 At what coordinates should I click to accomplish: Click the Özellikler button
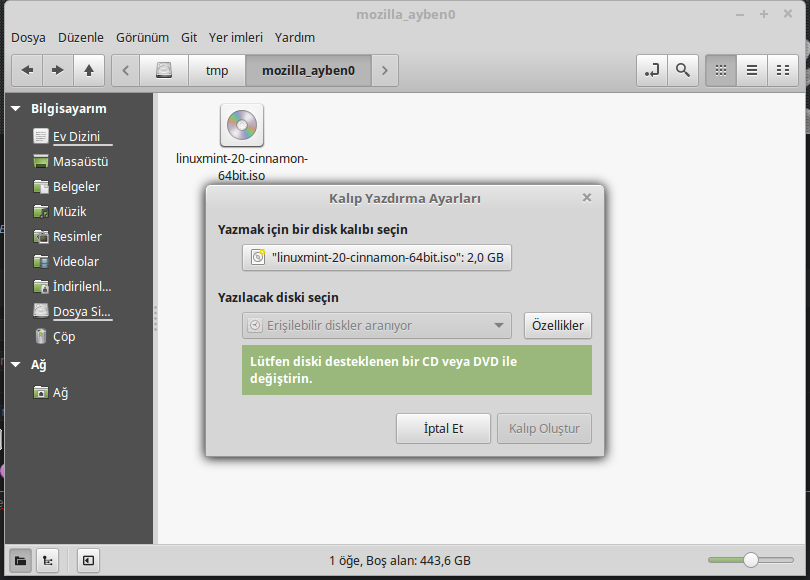point(558,325)
